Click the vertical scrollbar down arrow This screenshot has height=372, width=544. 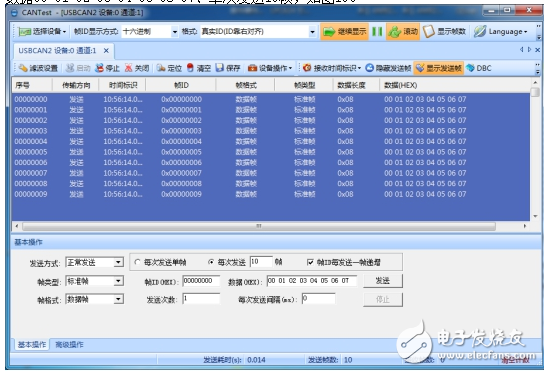(x=535, y=216)
